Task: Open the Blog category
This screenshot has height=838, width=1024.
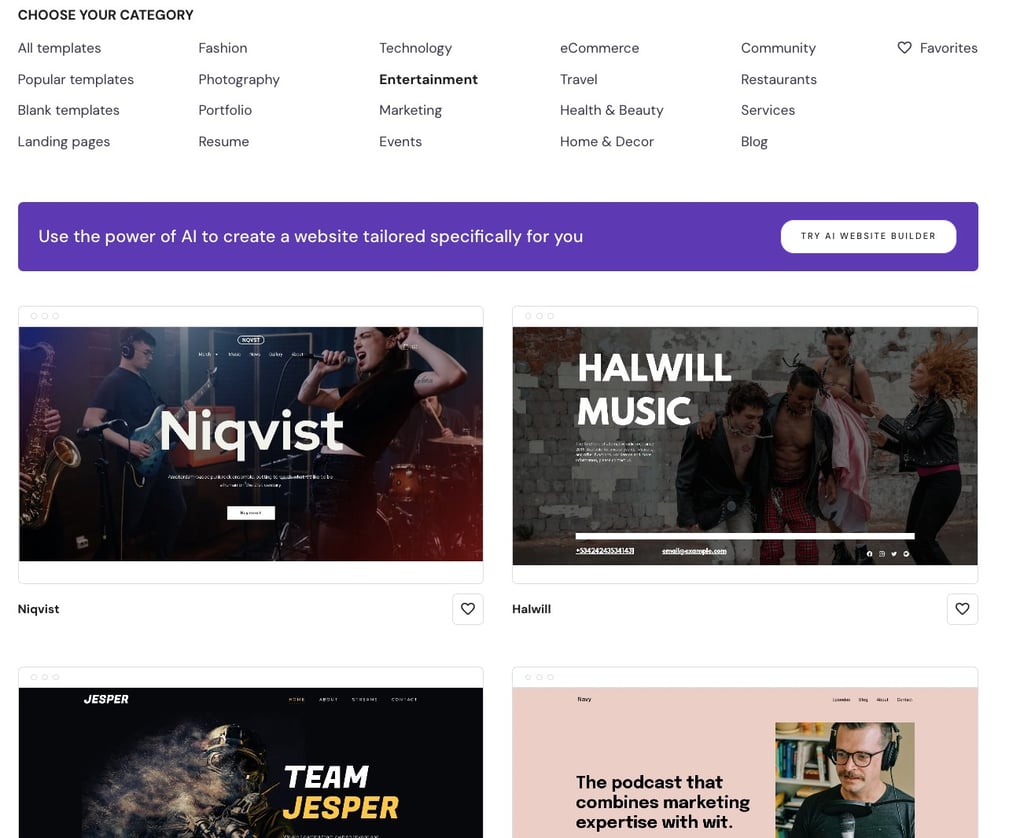Action: [754, 141]
